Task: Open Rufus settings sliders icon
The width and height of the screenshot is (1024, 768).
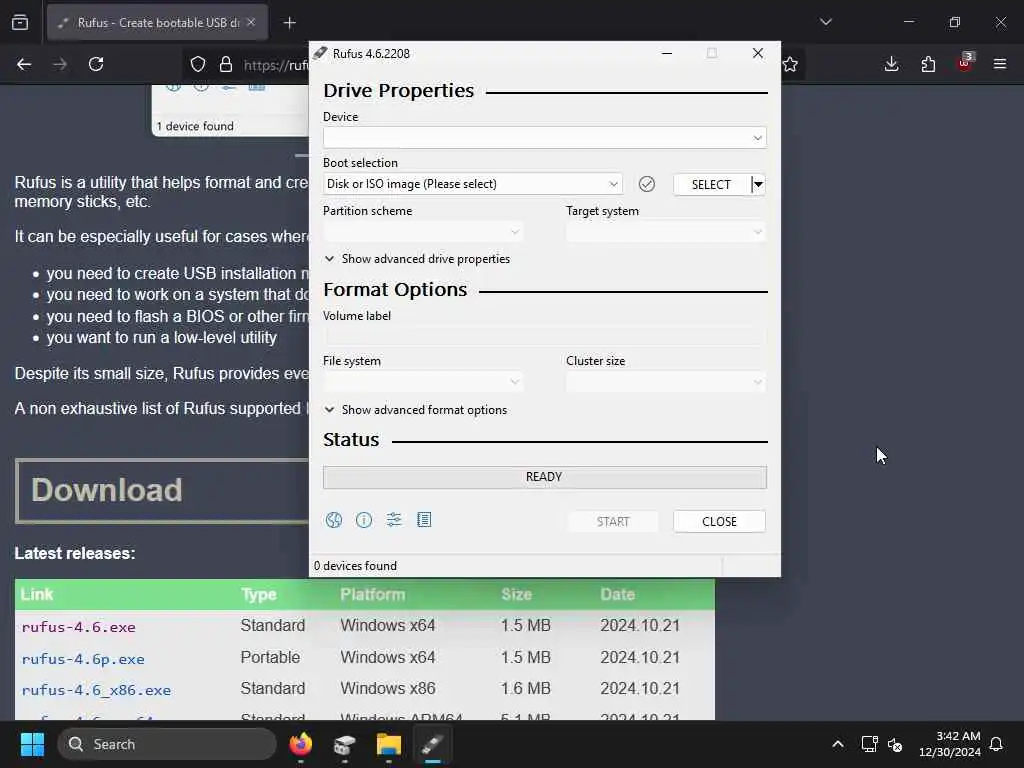Action: point(394,520)
